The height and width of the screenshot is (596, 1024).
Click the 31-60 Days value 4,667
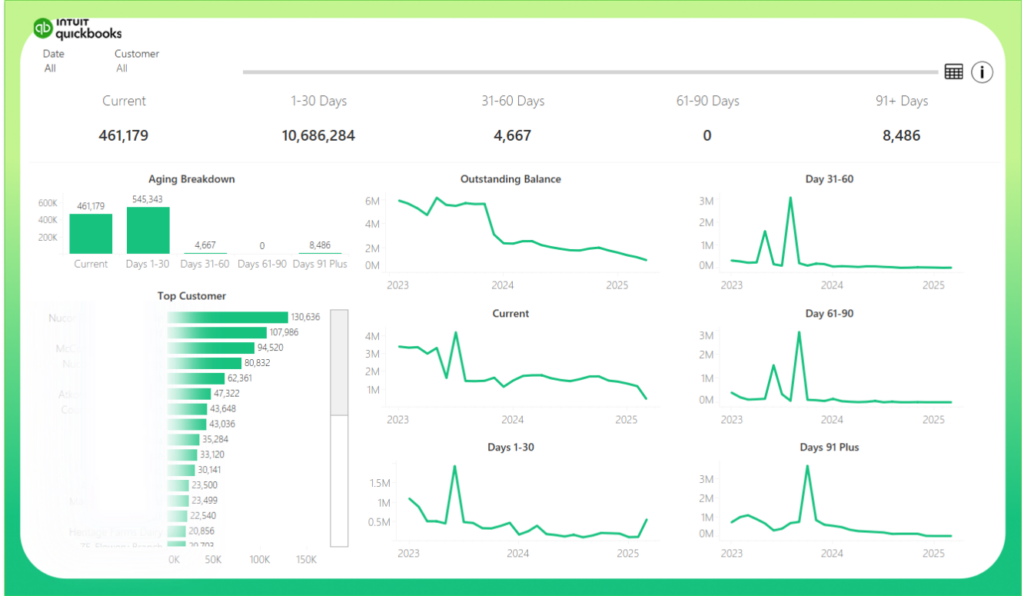tap(512, 136)
